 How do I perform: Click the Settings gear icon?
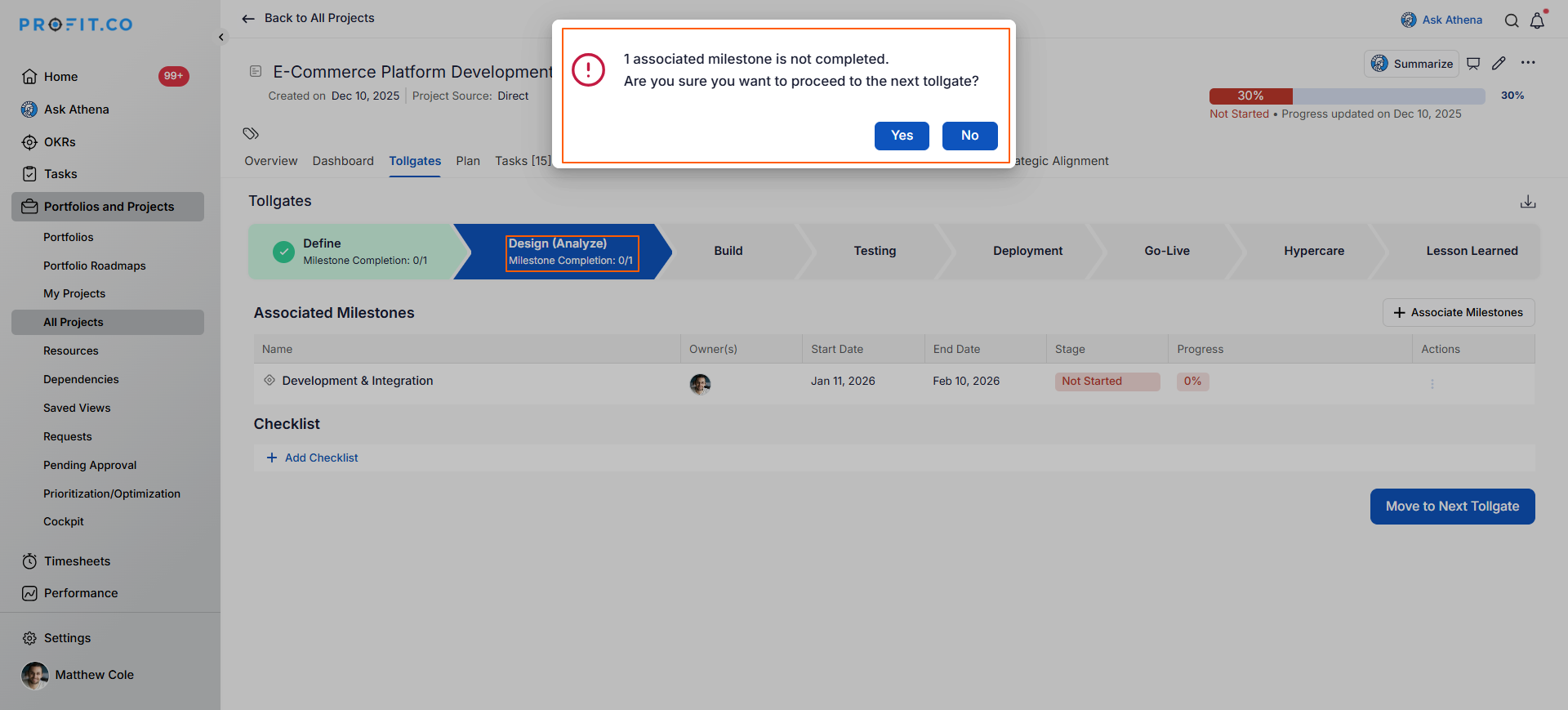point(29,638)
